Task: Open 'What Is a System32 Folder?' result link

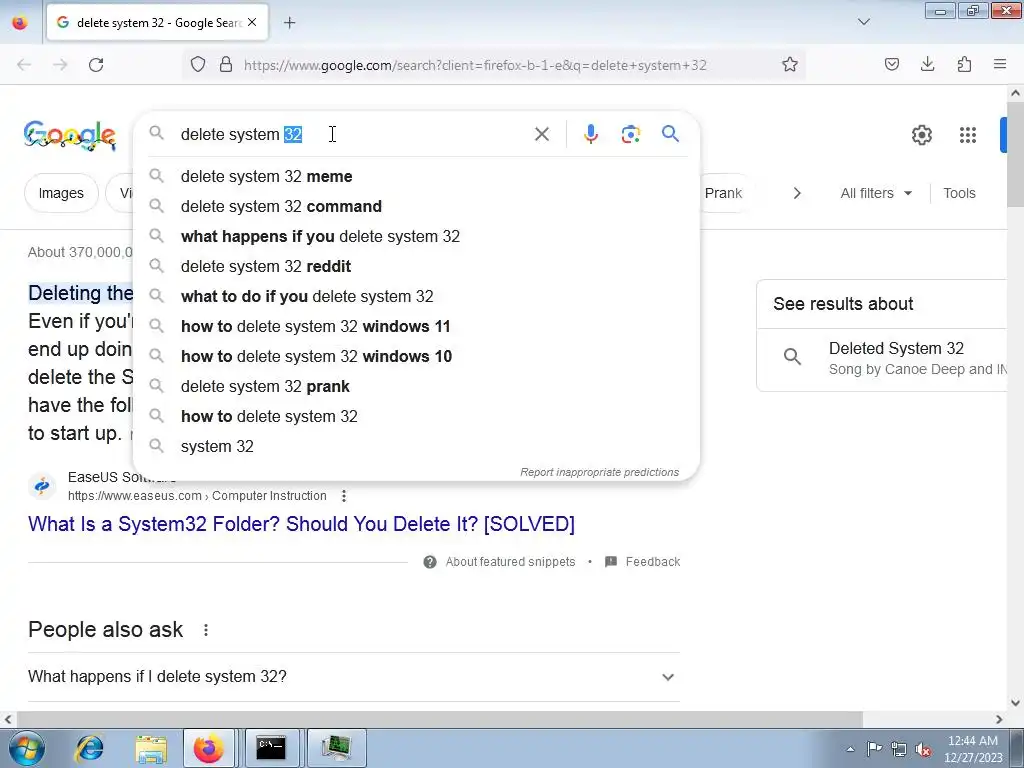Action: [x=301, y=524]
